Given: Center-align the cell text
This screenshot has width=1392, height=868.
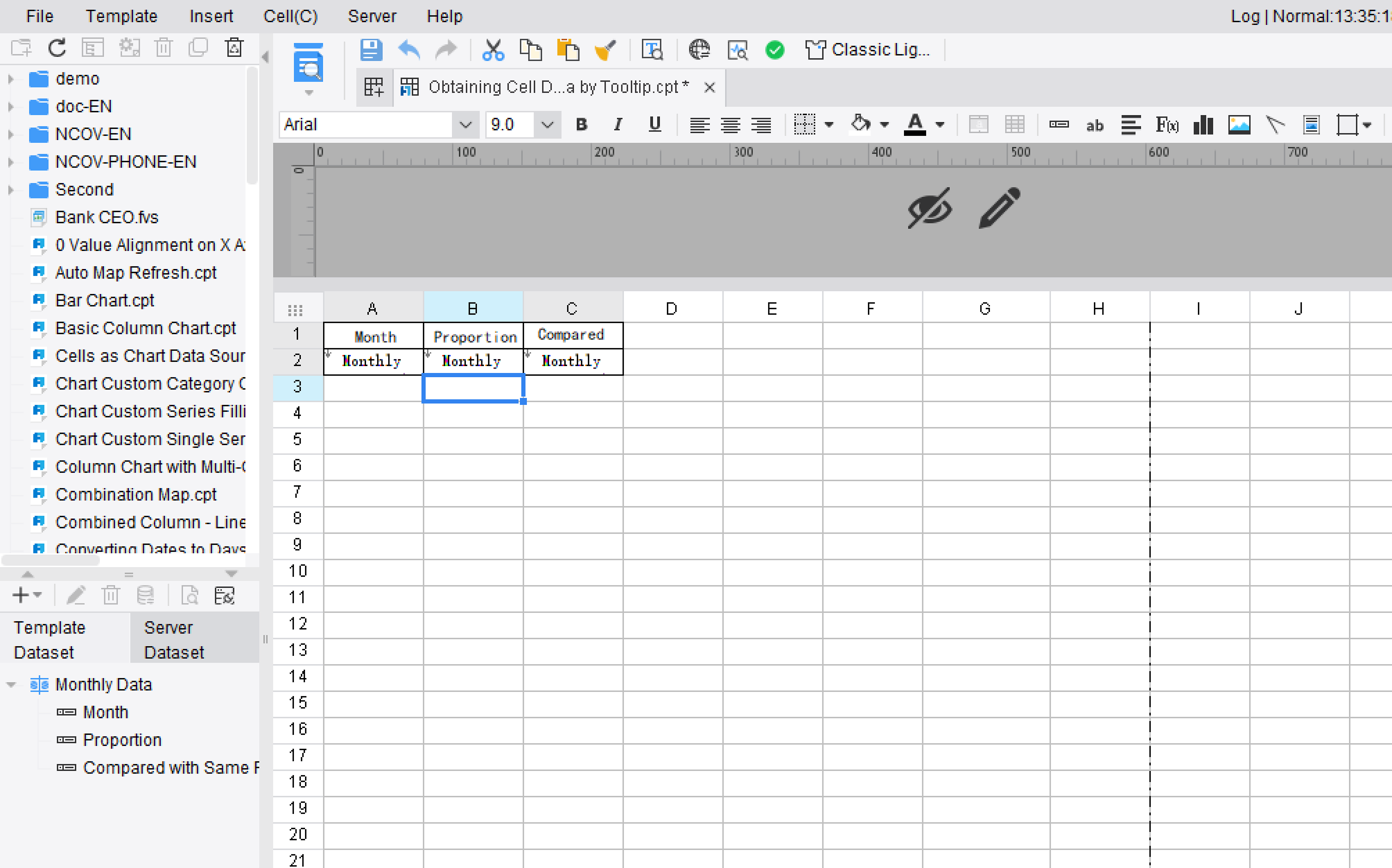Looking at the screenshot, I should [730, 125].
